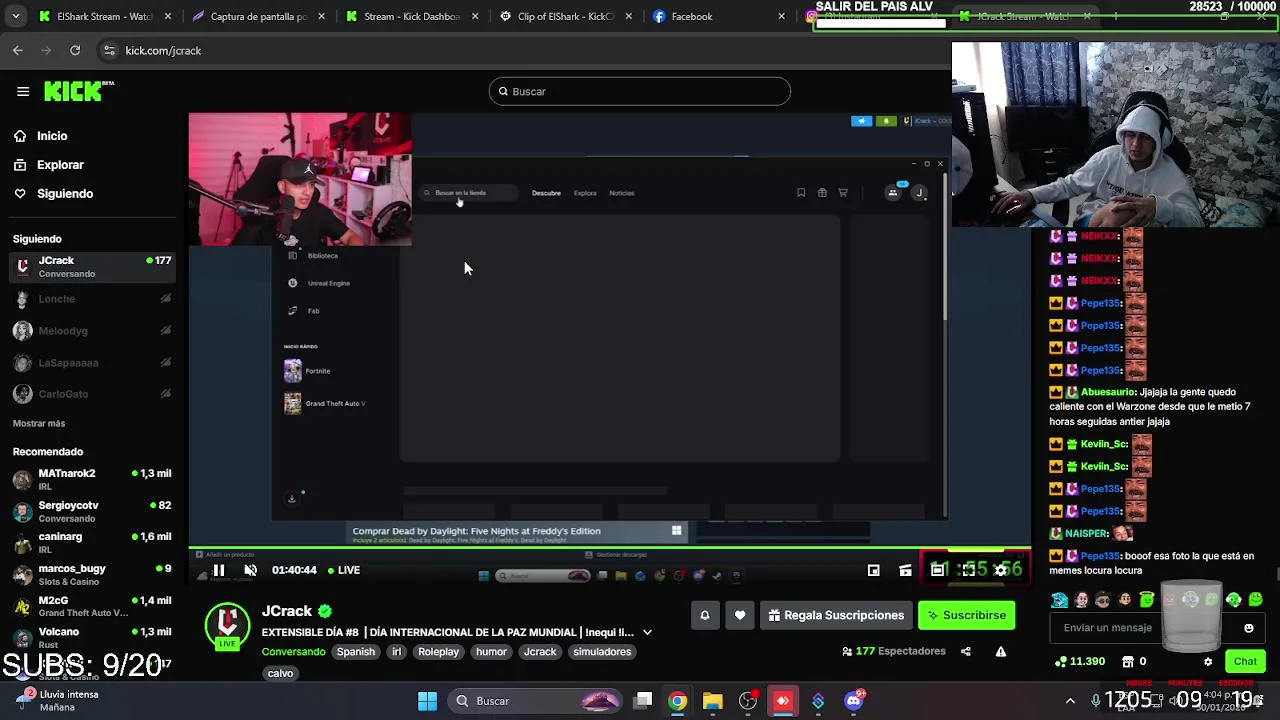This screenshot has width=1280, height=720.
Task: Switch to Stream - Kick Dashboard tab
Action: 411,16
